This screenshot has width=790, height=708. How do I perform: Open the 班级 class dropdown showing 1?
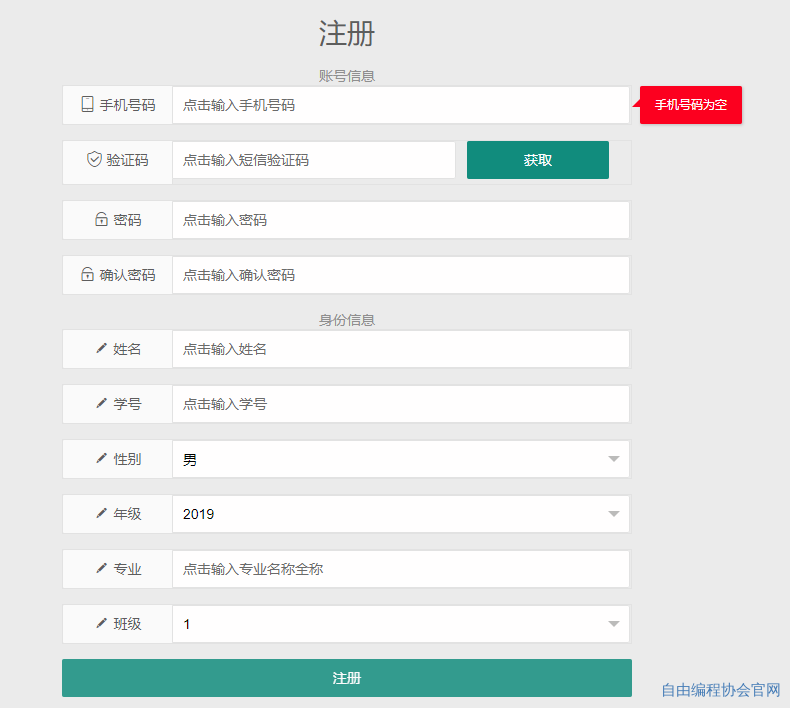tap(401, 624)
